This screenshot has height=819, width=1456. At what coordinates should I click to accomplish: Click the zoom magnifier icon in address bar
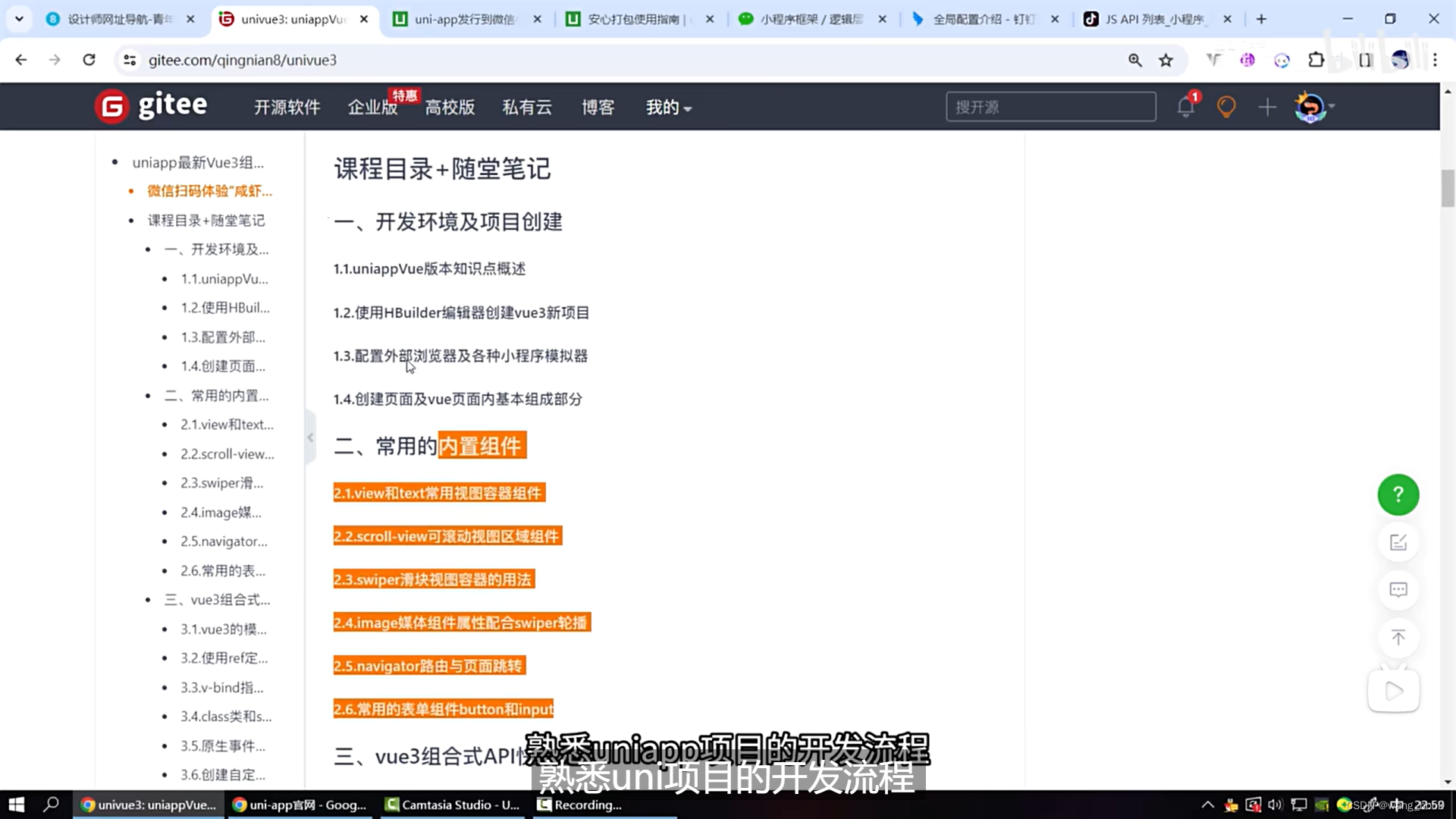tap(1135, 60)
